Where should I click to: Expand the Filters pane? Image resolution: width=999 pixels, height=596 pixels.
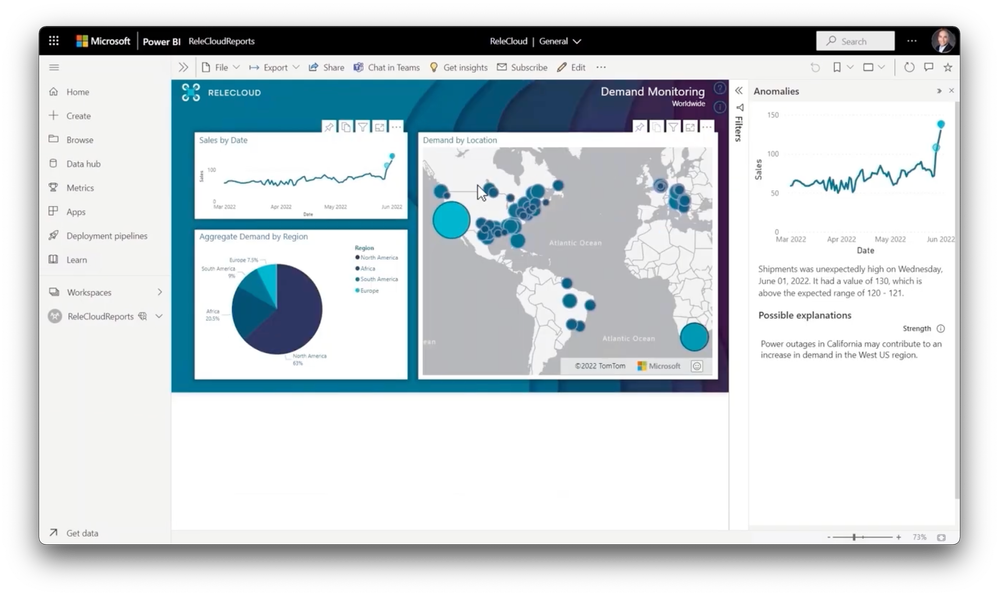(738, 91)
